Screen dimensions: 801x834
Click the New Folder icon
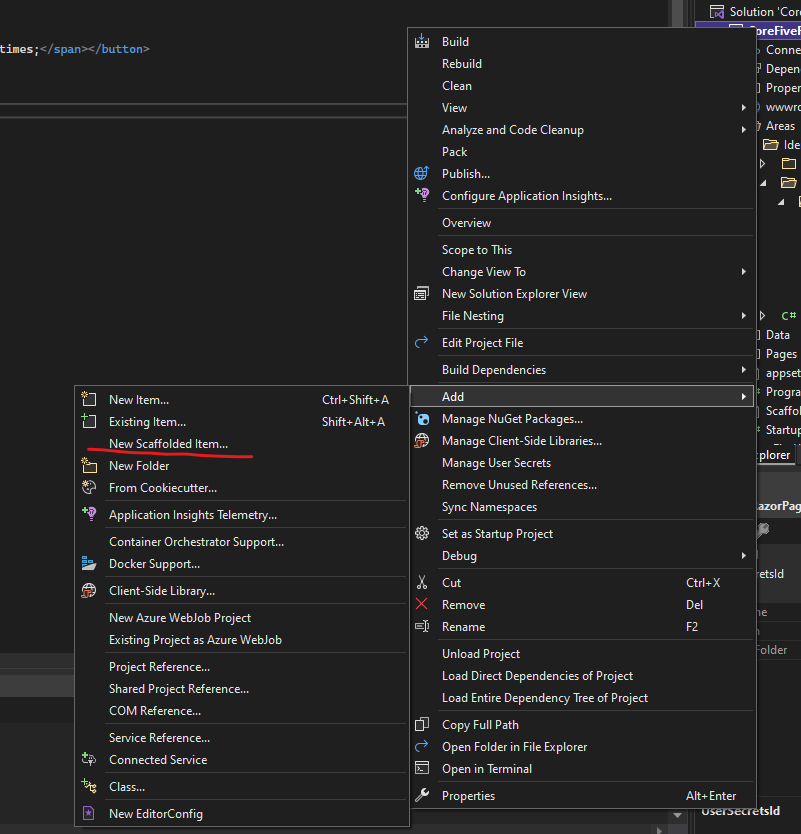click(89, 465)
